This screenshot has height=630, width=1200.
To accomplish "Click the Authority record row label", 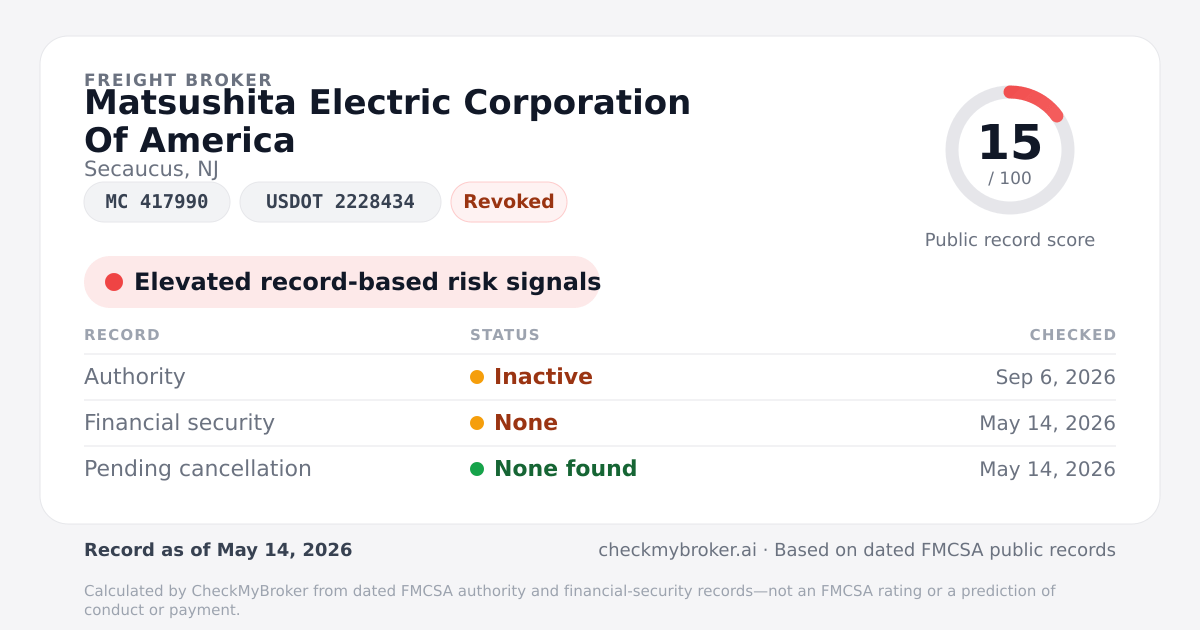I will 135,377.
